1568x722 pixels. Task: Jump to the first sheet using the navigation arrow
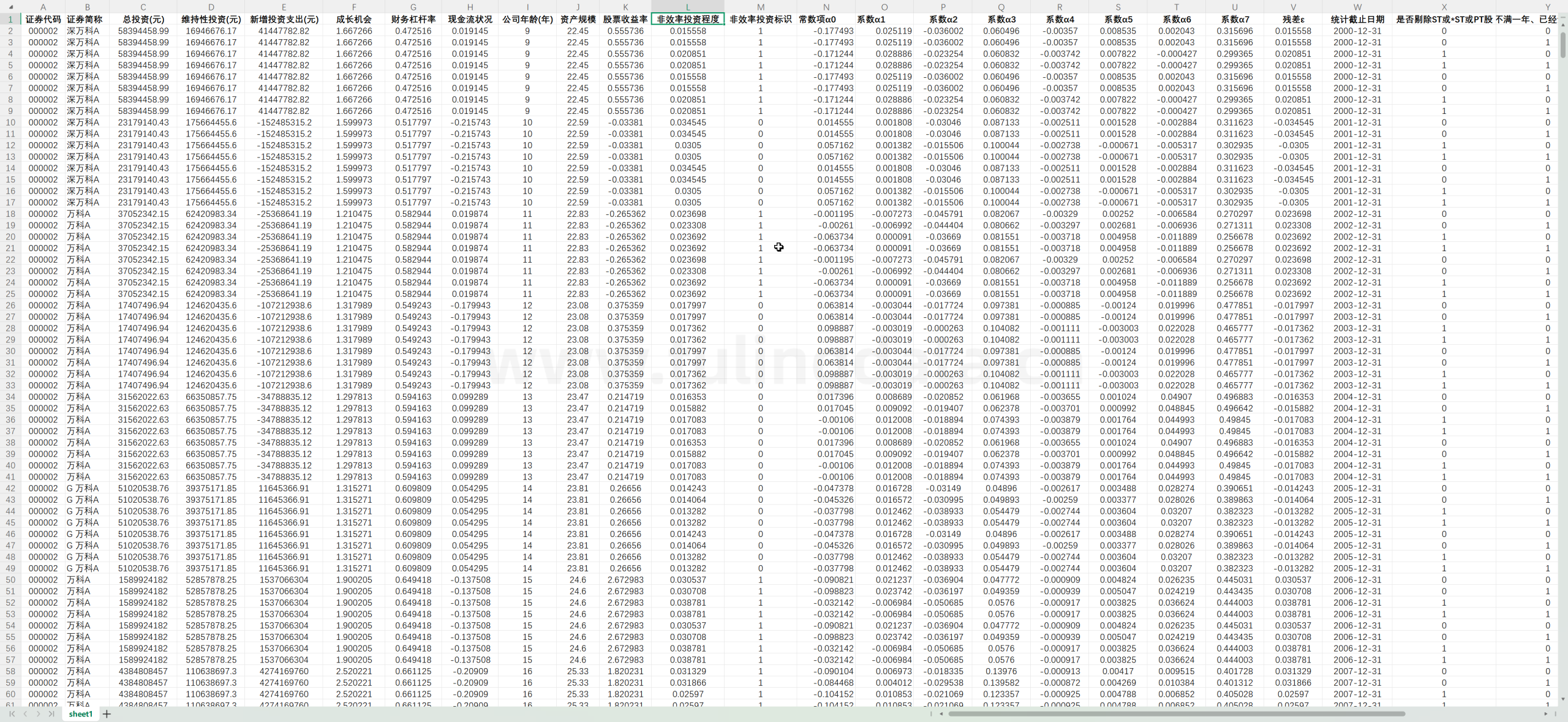(12, 714)
